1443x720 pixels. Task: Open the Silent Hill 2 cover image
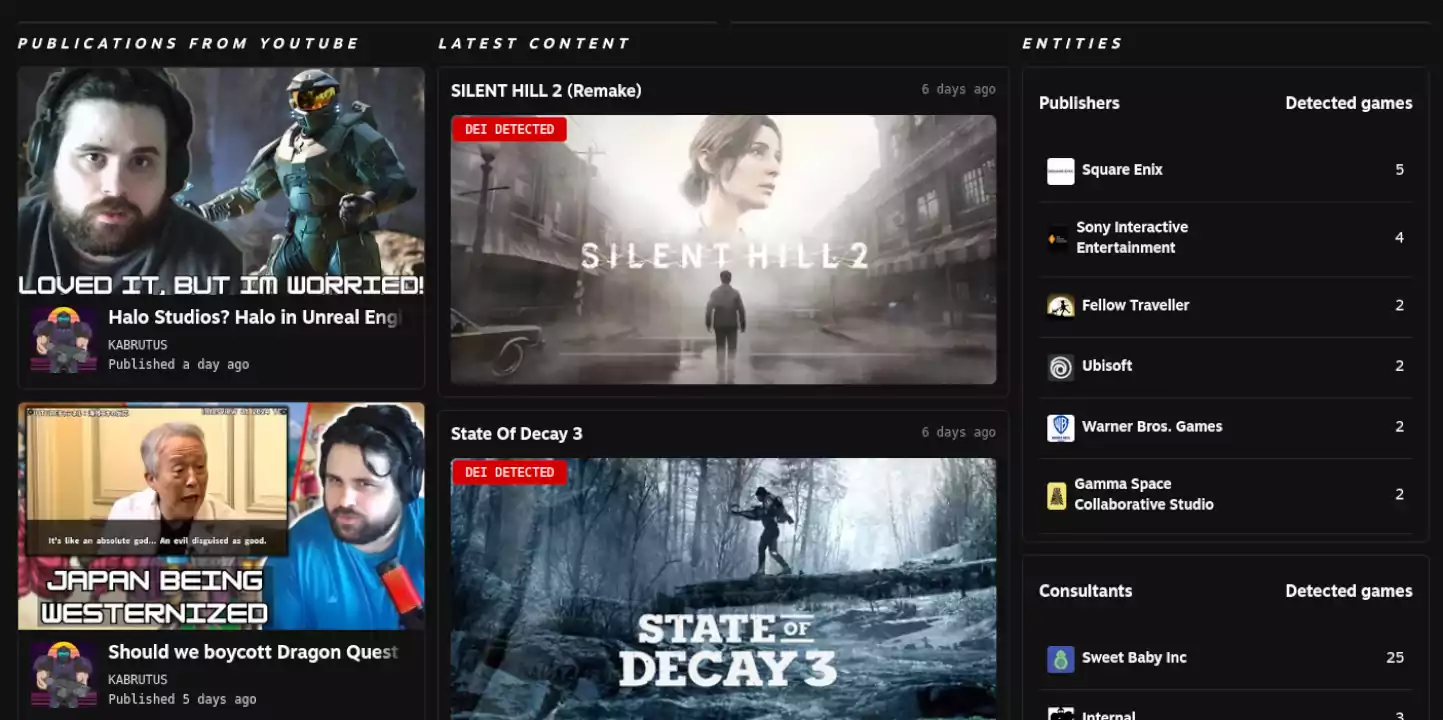coord(723,250)
